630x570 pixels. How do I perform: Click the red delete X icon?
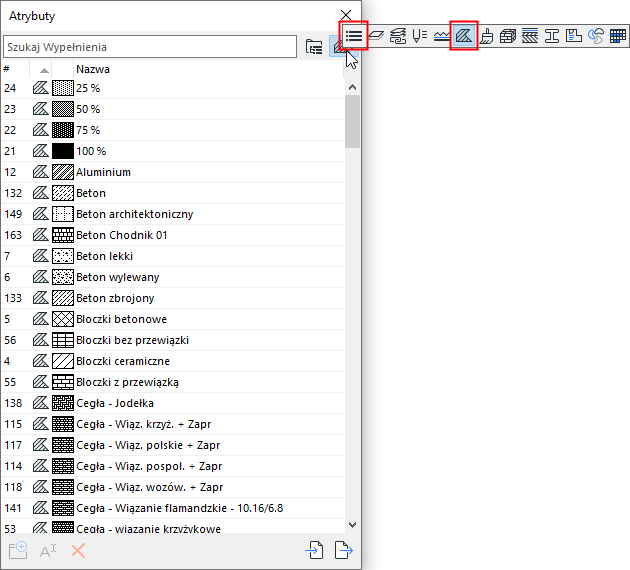tap(78, 551)
